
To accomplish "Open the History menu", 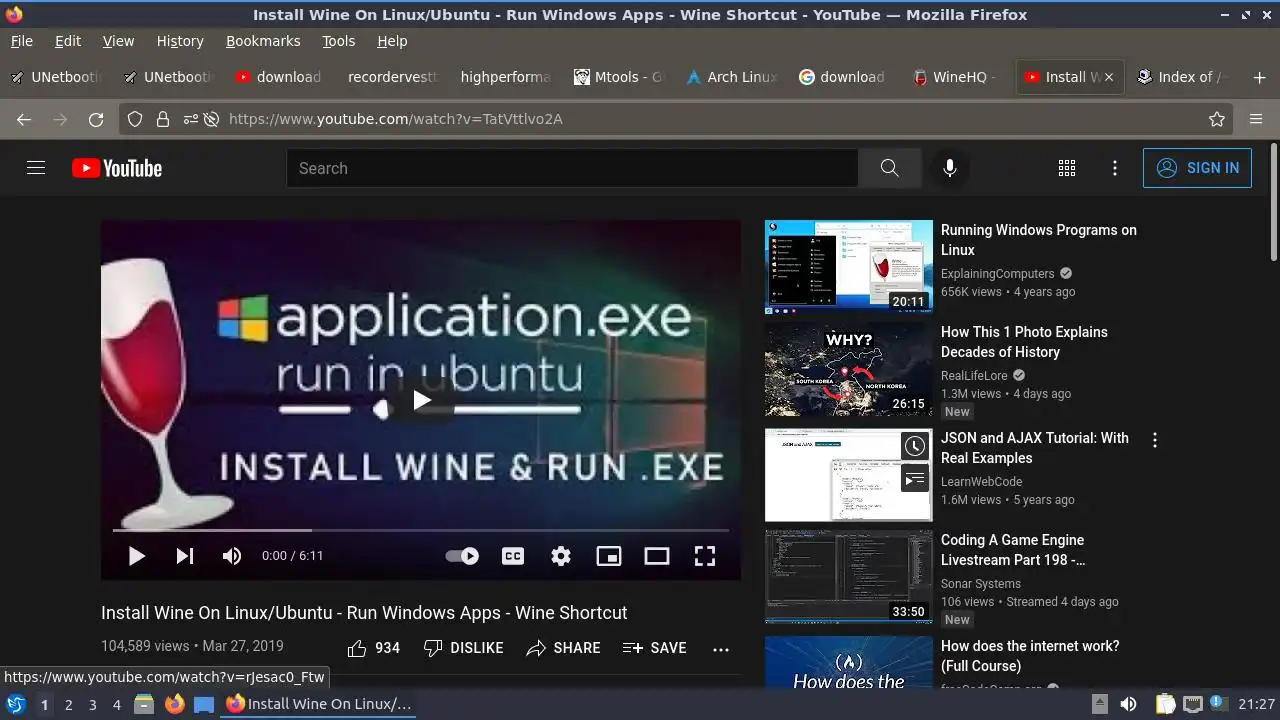I will tap(180, 41).
